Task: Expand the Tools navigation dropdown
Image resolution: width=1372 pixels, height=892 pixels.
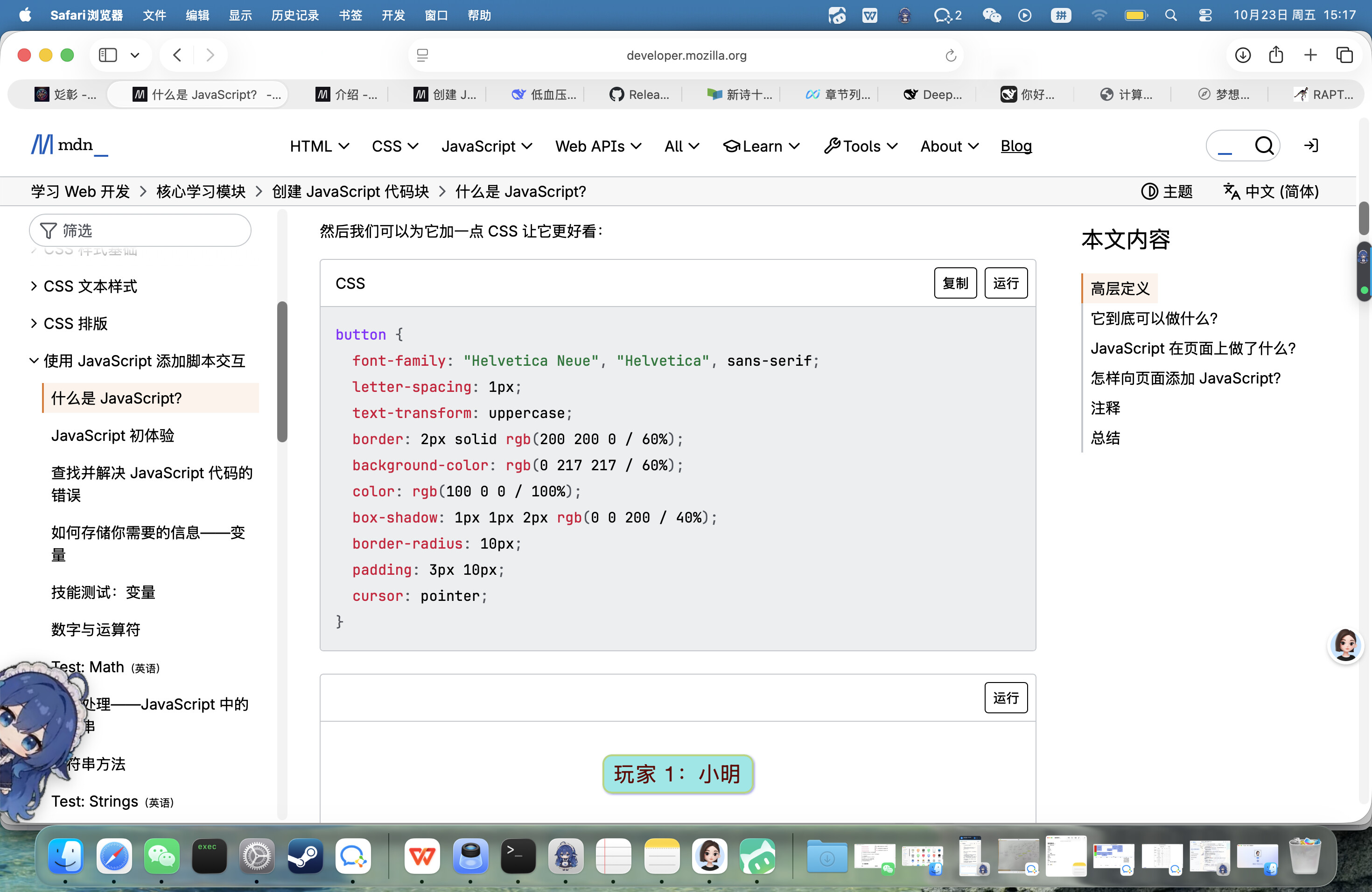Action: (861, 146)
